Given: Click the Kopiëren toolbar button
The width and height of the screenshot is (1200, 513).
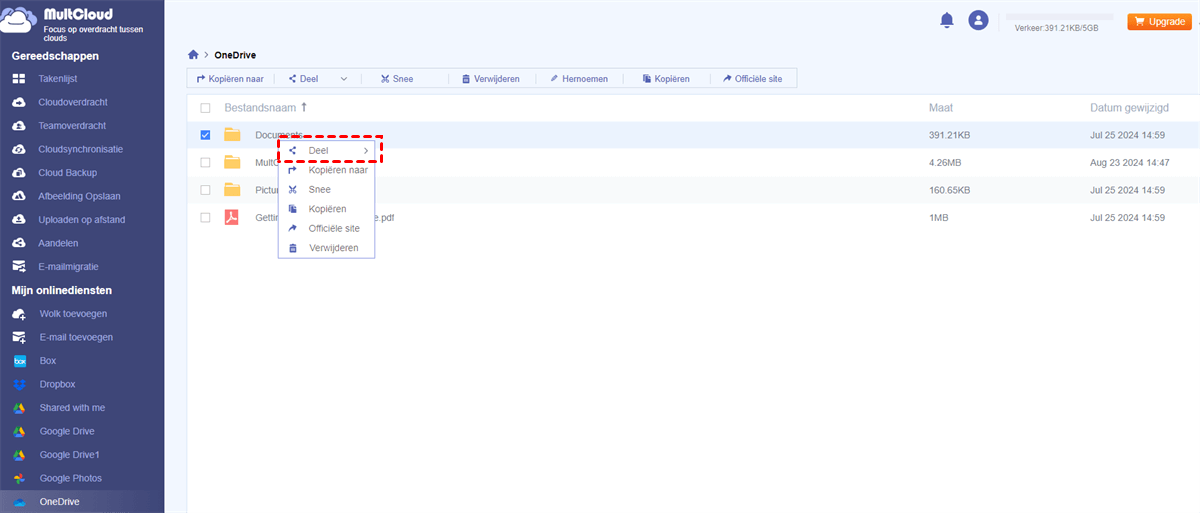Looking at the screenshot, I should (666, 78).
